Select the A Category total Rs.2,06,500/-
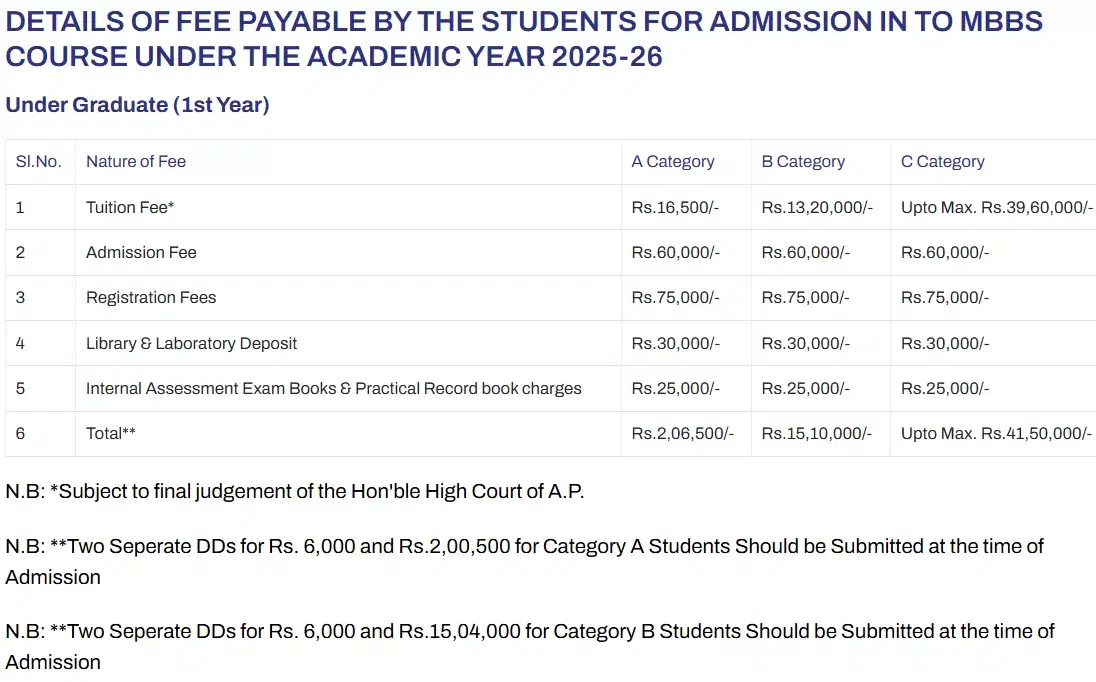 (x=682, y=433)
